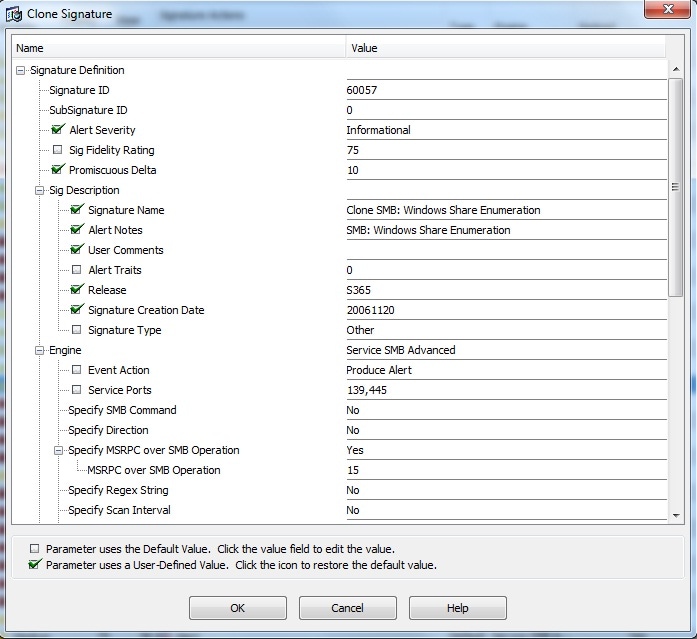Click the OK button
Image resolution: width=697 pixels, height=639 pixels.
(237, 608)
